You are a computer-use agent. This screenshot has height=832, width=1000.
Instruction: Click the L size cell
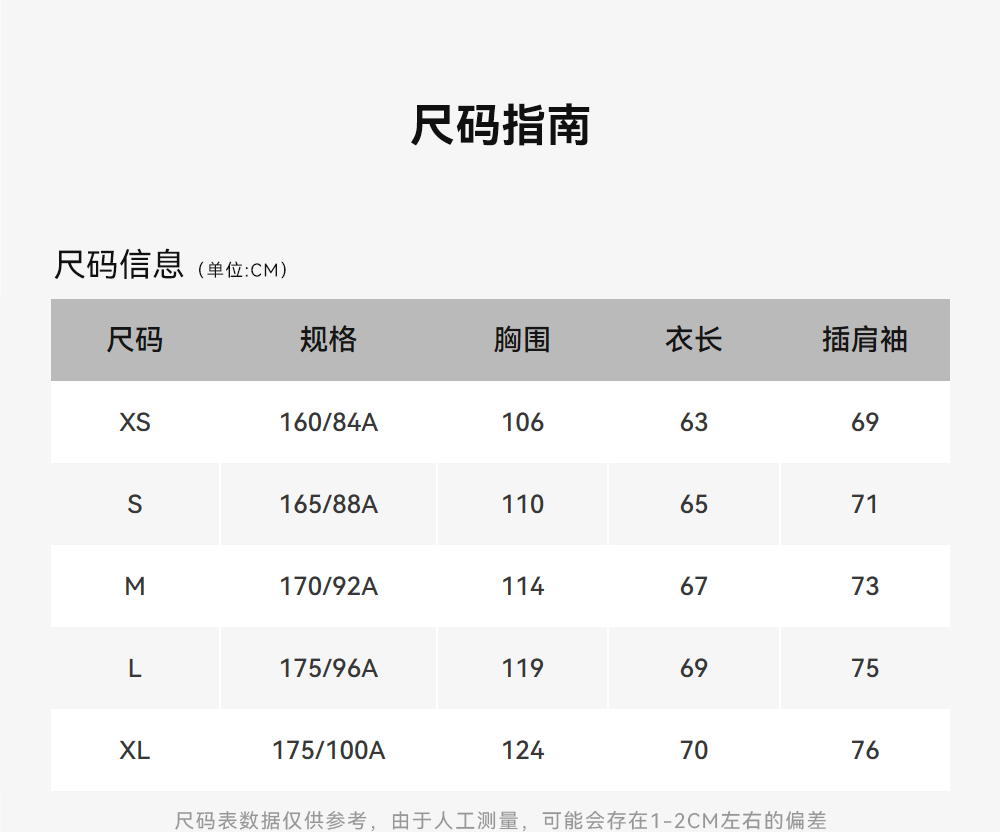point(135,668)
